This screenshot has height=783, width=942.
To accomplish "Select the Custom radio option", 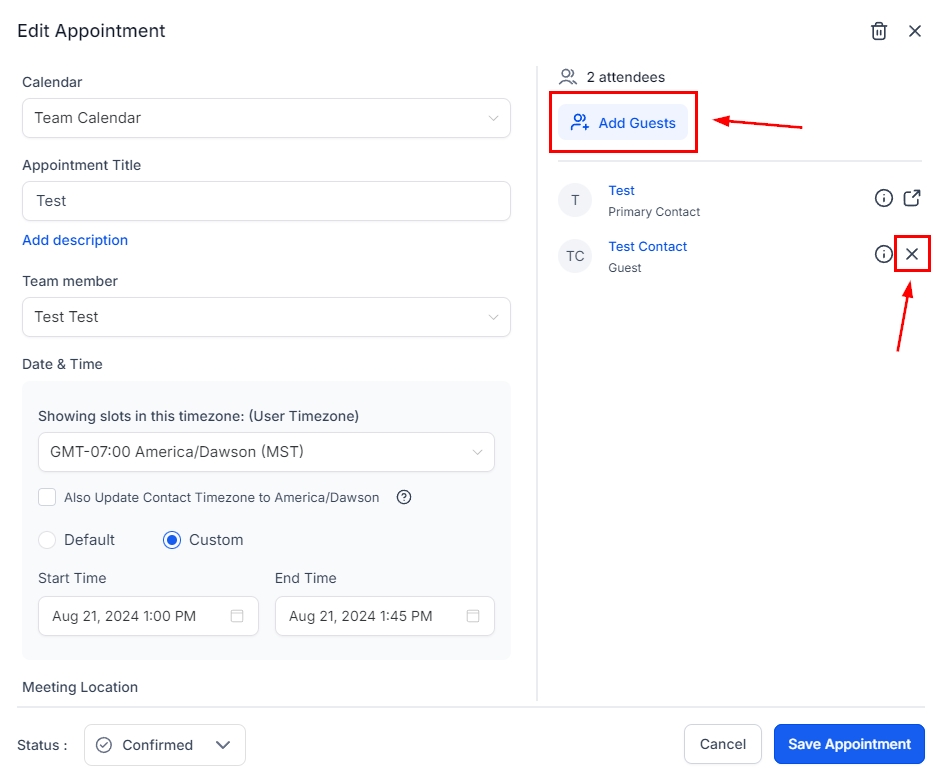I will [x=172, y=540].
